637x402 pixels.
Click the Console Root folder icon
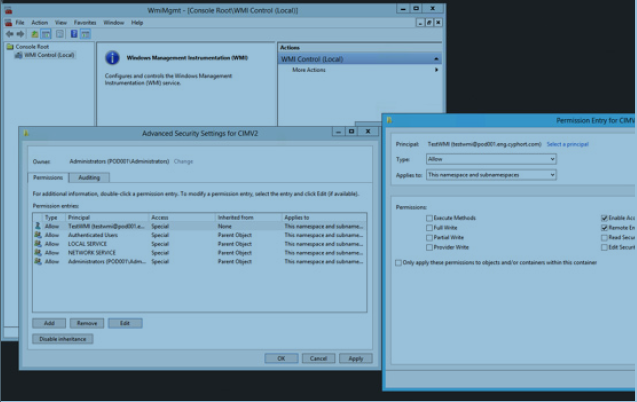point(10,47)
